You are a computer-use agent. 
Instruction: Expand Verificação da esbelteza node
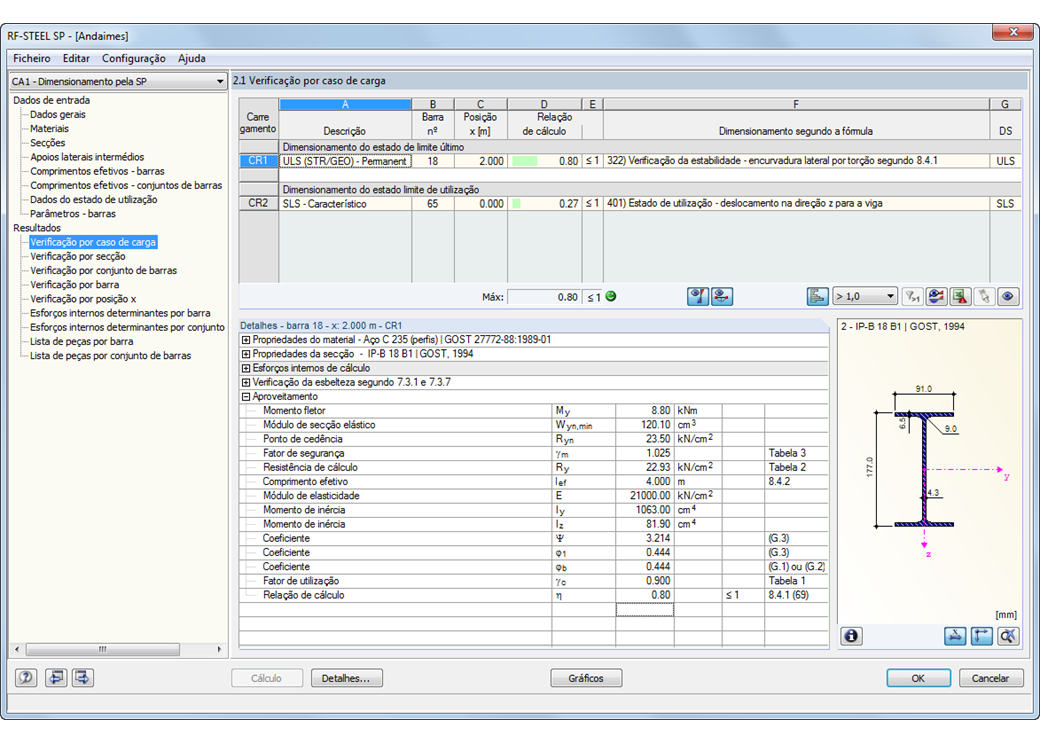246,383
